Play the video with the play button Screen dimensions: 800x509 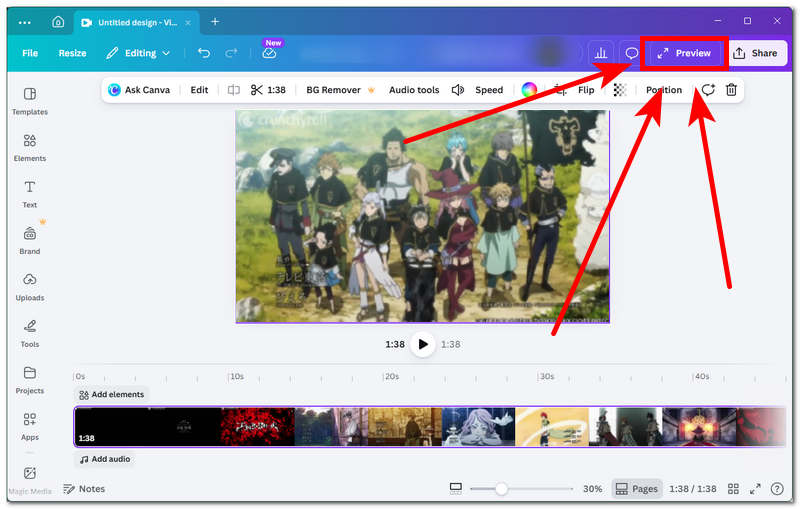click(x=423, y=344)
